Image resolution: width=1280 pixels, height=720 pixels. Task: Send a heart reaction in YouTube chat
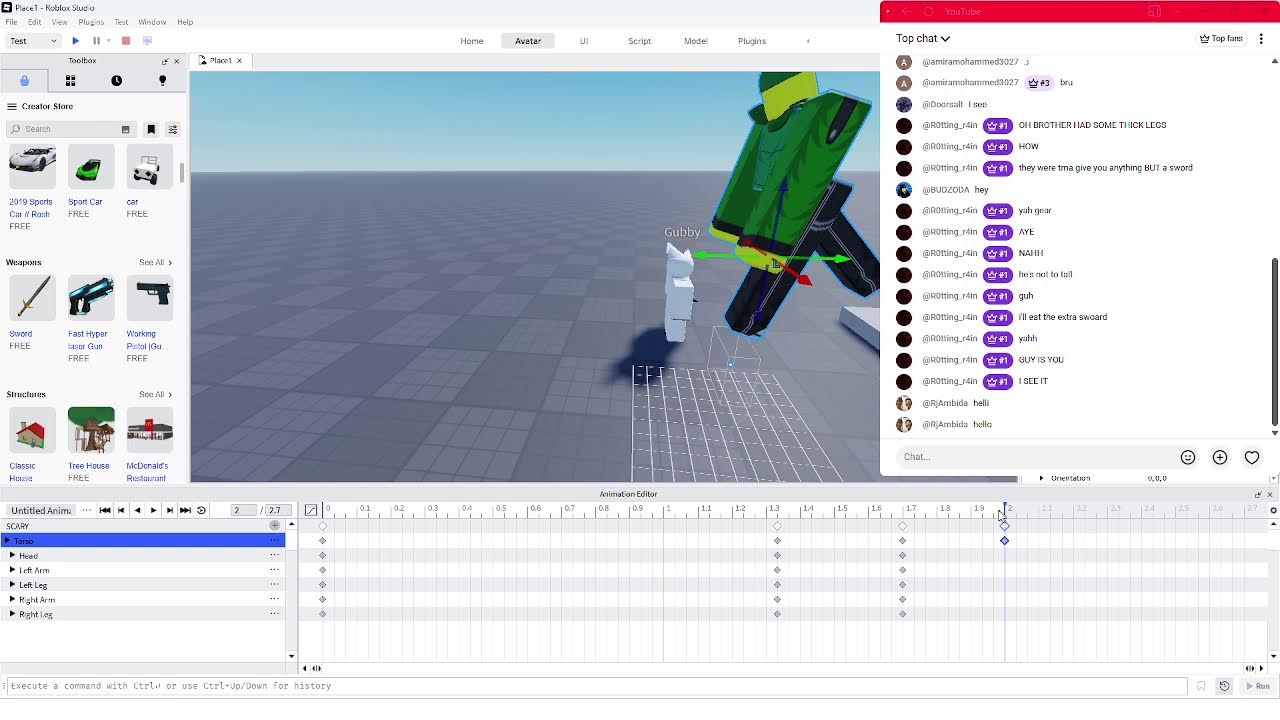point(1252,457)
